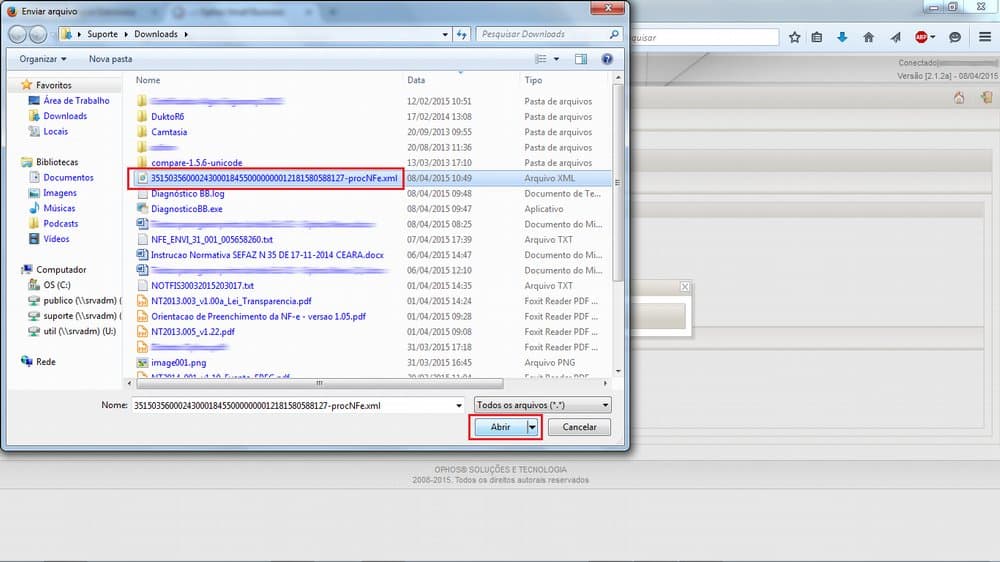The height and width of the screenshot is (562, 1000).
Task: Click the Adblock Plus icon in Firefox
Action: [x=921, y=37]
